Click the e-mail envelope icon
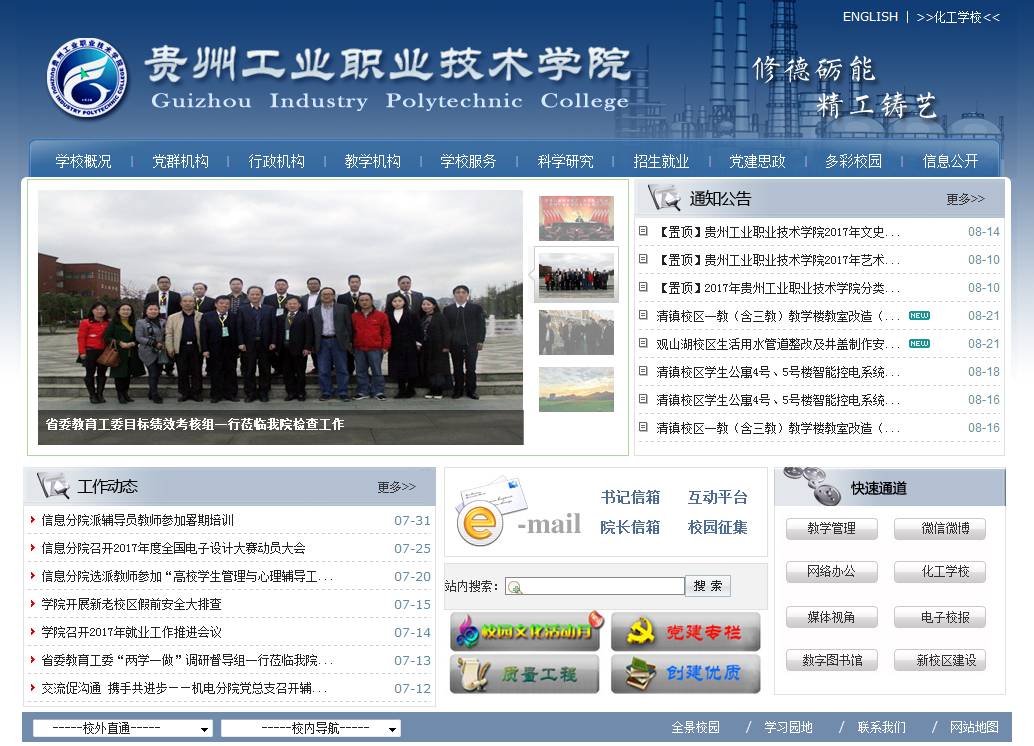 [490, 510]
